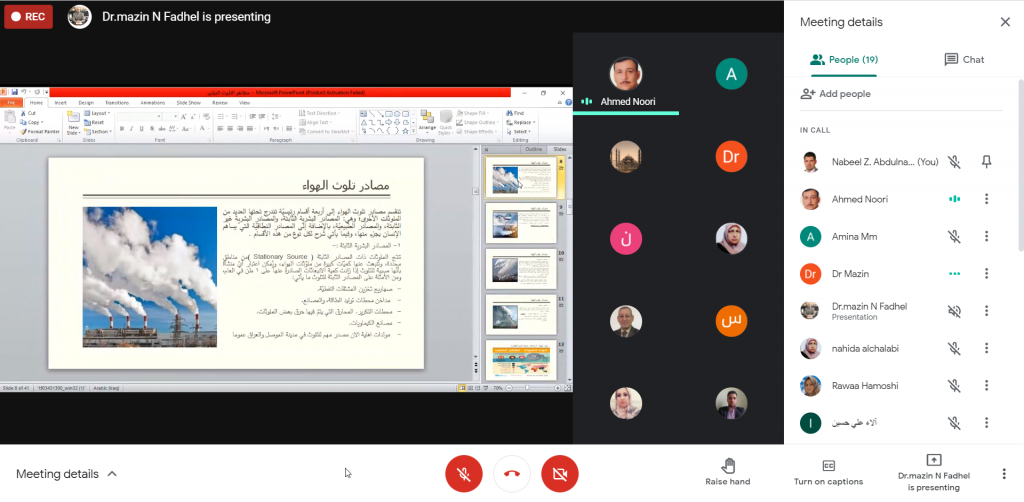Click Dr.mazin N Fadhel is presenting button
The height and width of the screenshot is (502, 1024).
[x=933, y=473]
